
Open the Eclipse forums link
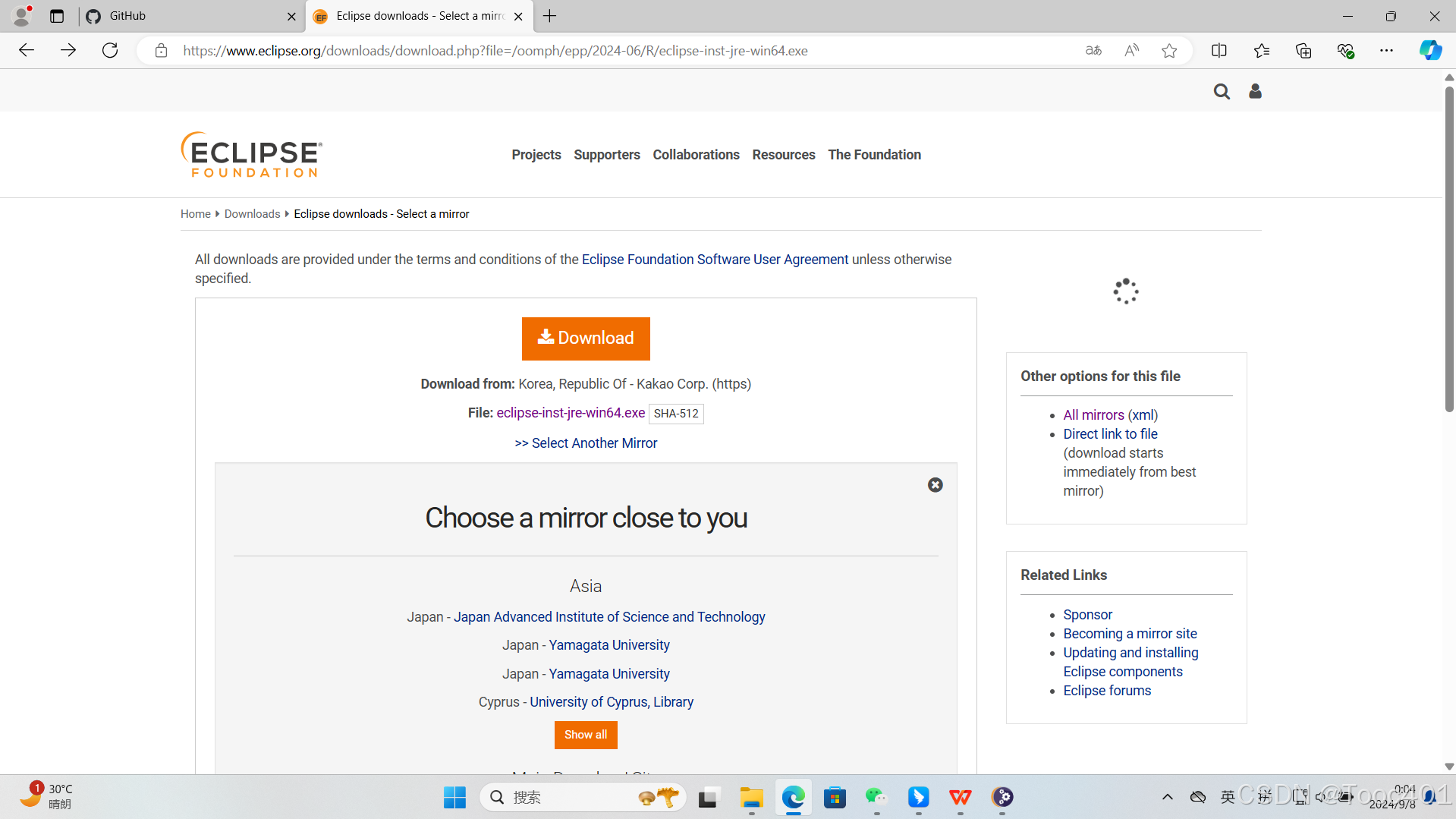tap(1107, 691)
